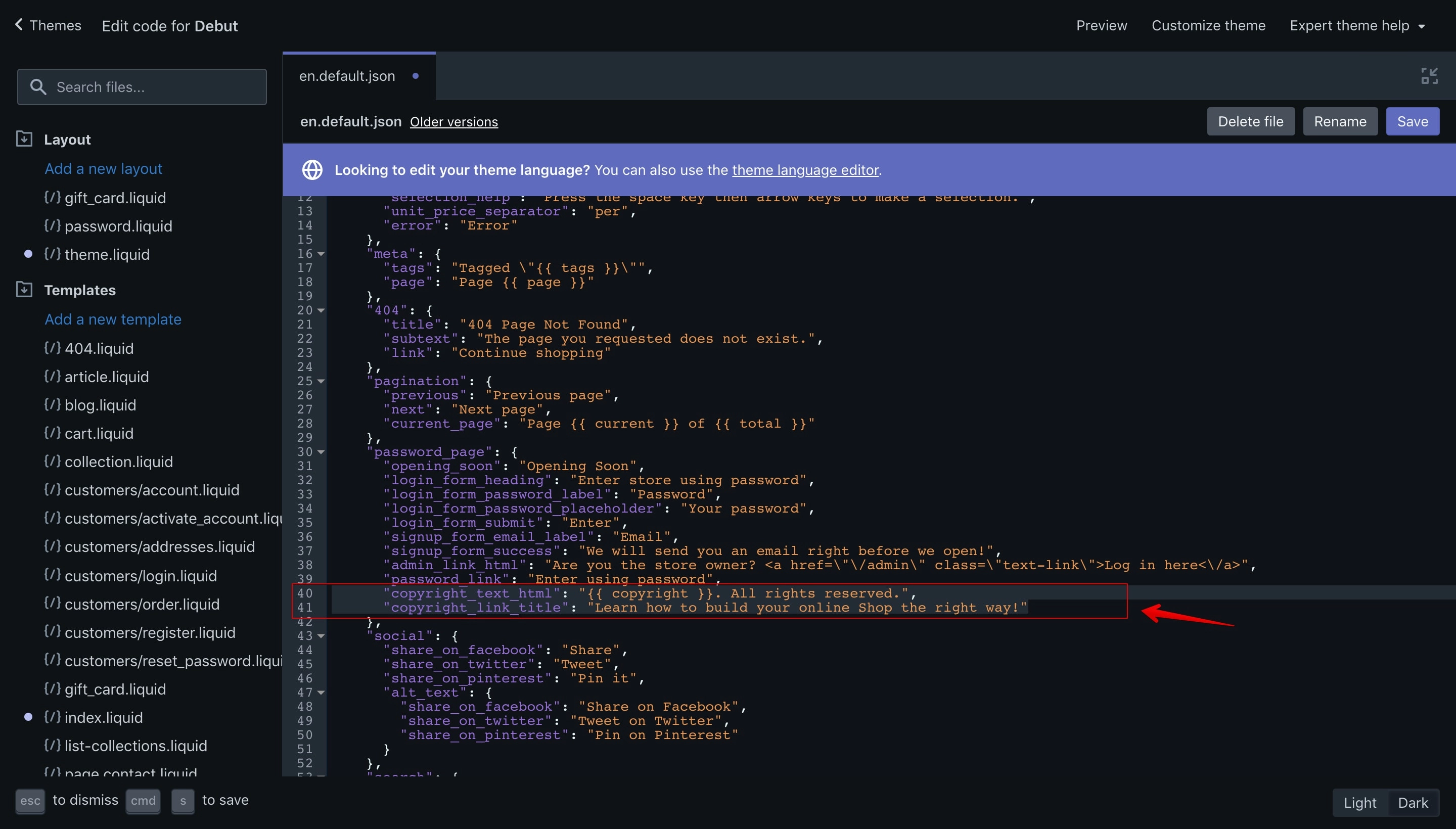Click the code icon beside 404.liquid
The image size is (1456, 829).
[x=53, y=348]
